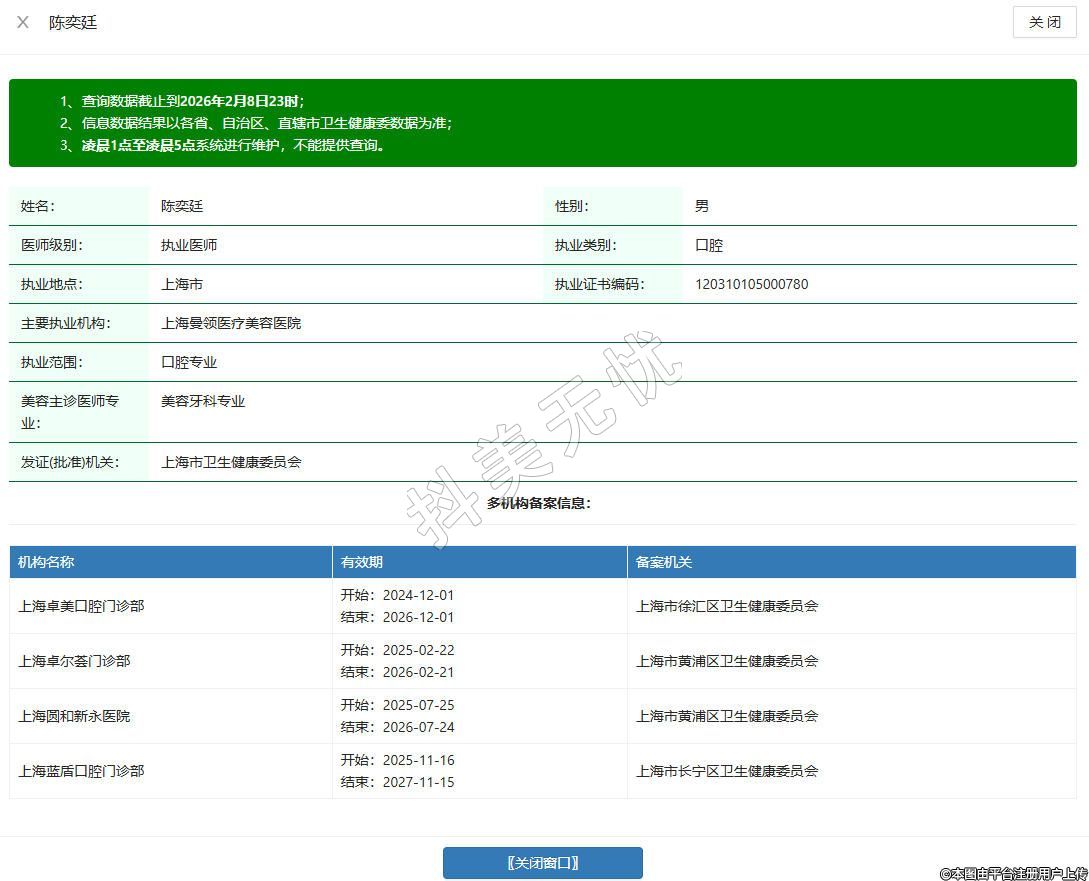Viewport: 1089px width, 881px height.
Task: Select the 上海卓美口腔门诊部 row
Action: [x=82, y=606]
